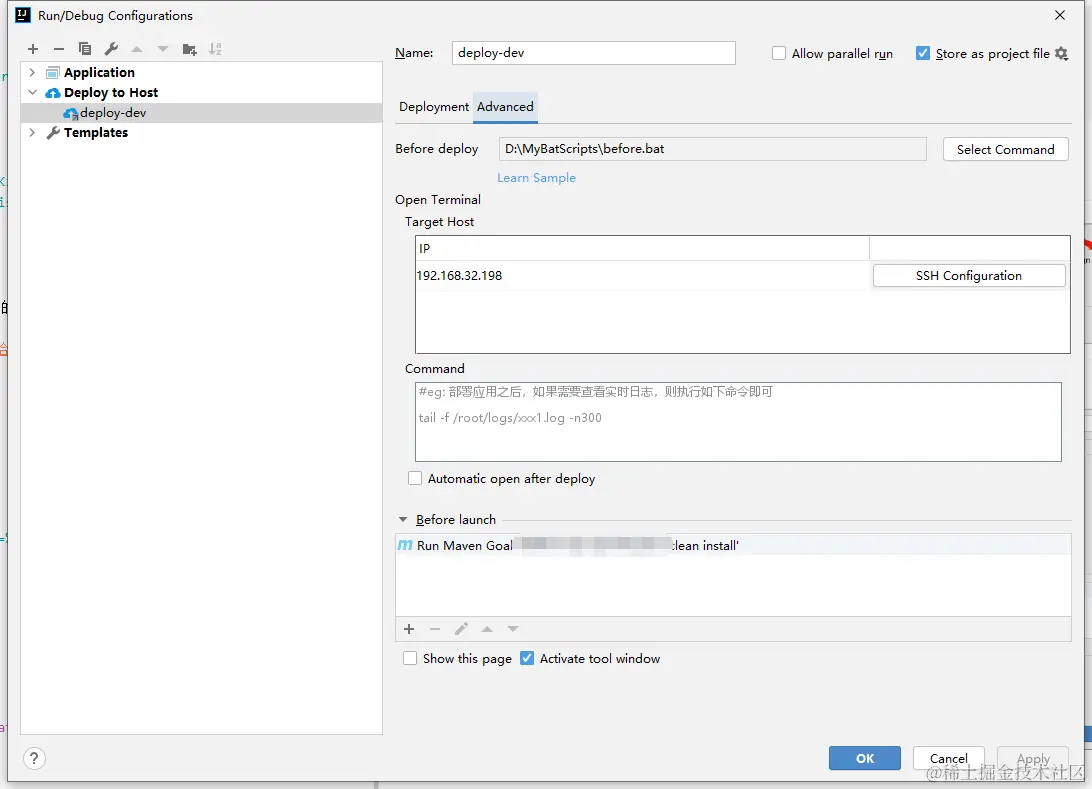Add a new configuration with plus icon
The image size is (1092, 789).
pos(33,49)
